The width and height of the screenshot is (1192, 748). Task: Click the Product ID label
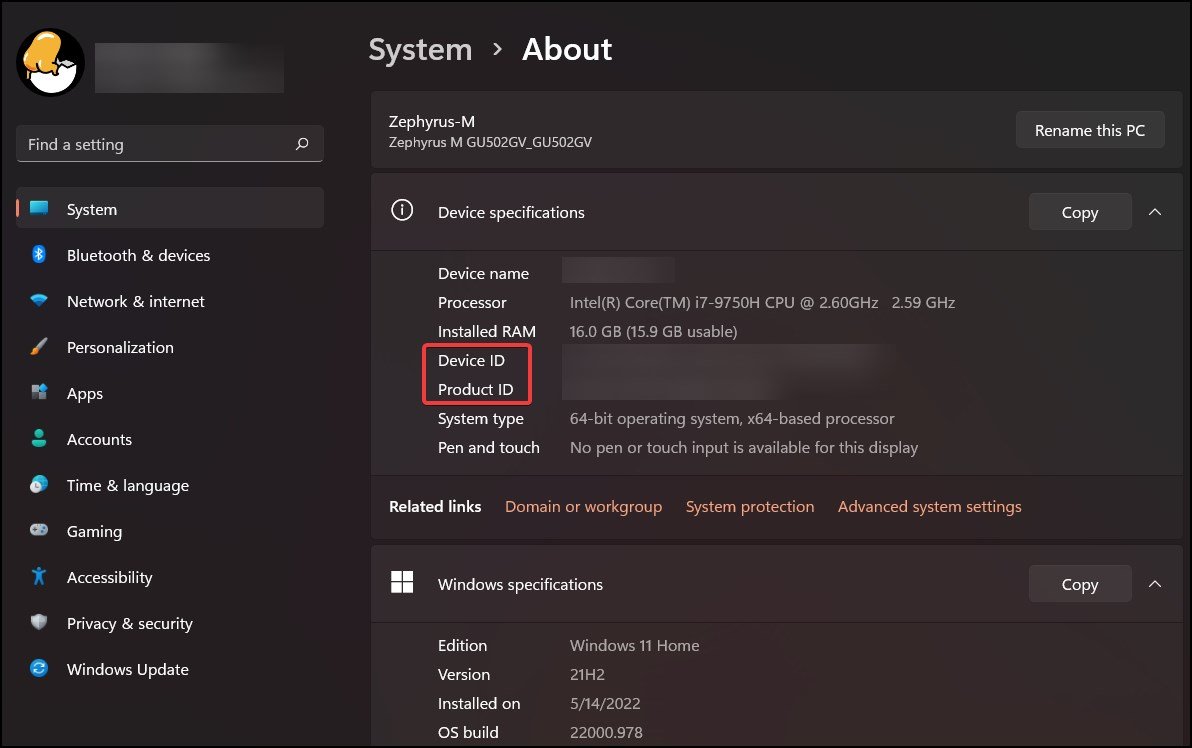(x=475, y=389)
